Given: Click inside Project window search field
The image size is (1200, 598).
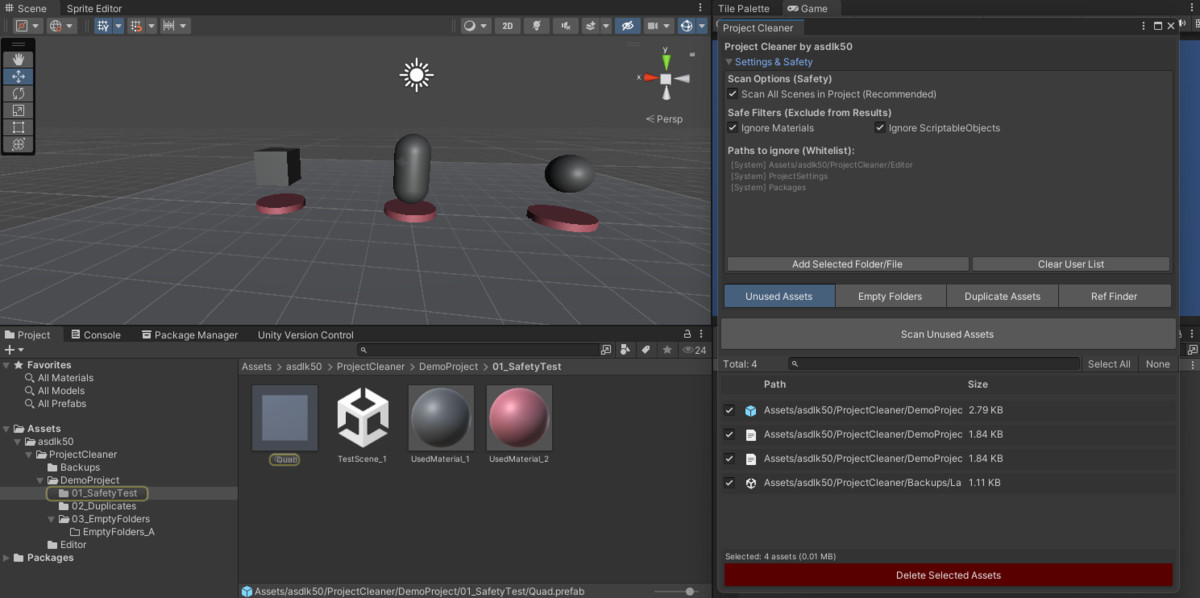Looking at the screenshot, I should click(x=477, y=350).
